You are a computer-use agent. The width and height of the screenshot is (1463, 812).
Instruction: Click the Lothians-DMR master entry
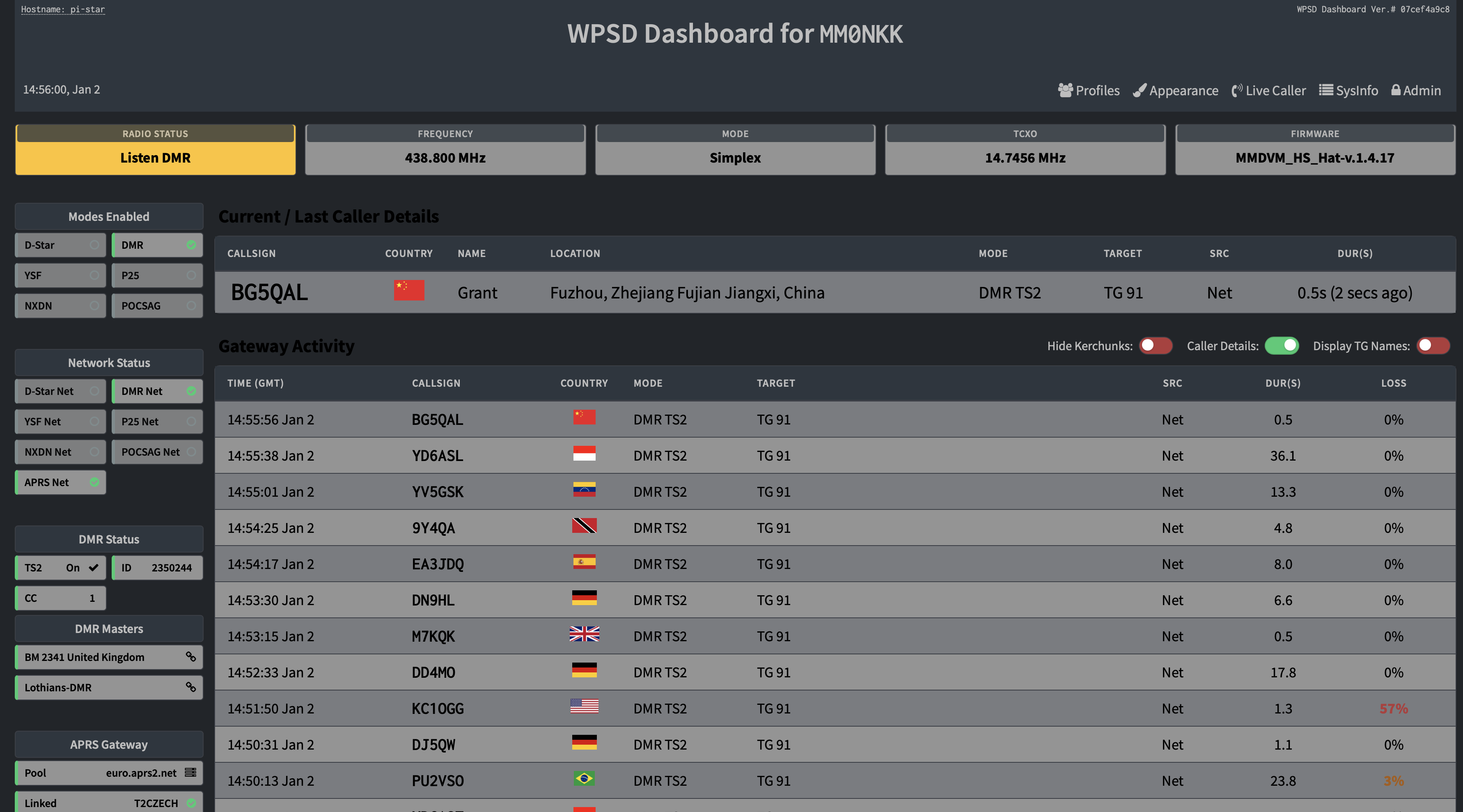tap(109, 687)
